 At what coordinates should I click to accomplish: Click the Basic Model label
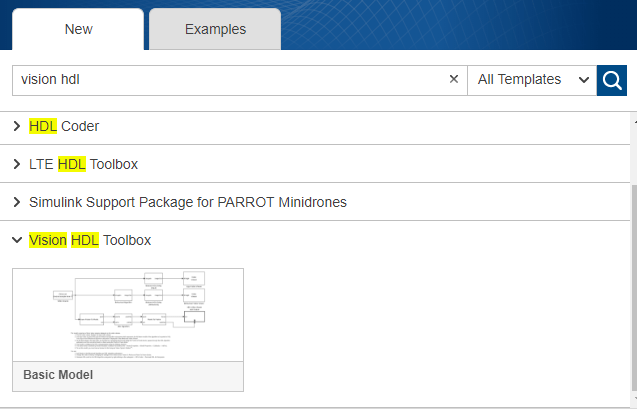pos(58,375)
